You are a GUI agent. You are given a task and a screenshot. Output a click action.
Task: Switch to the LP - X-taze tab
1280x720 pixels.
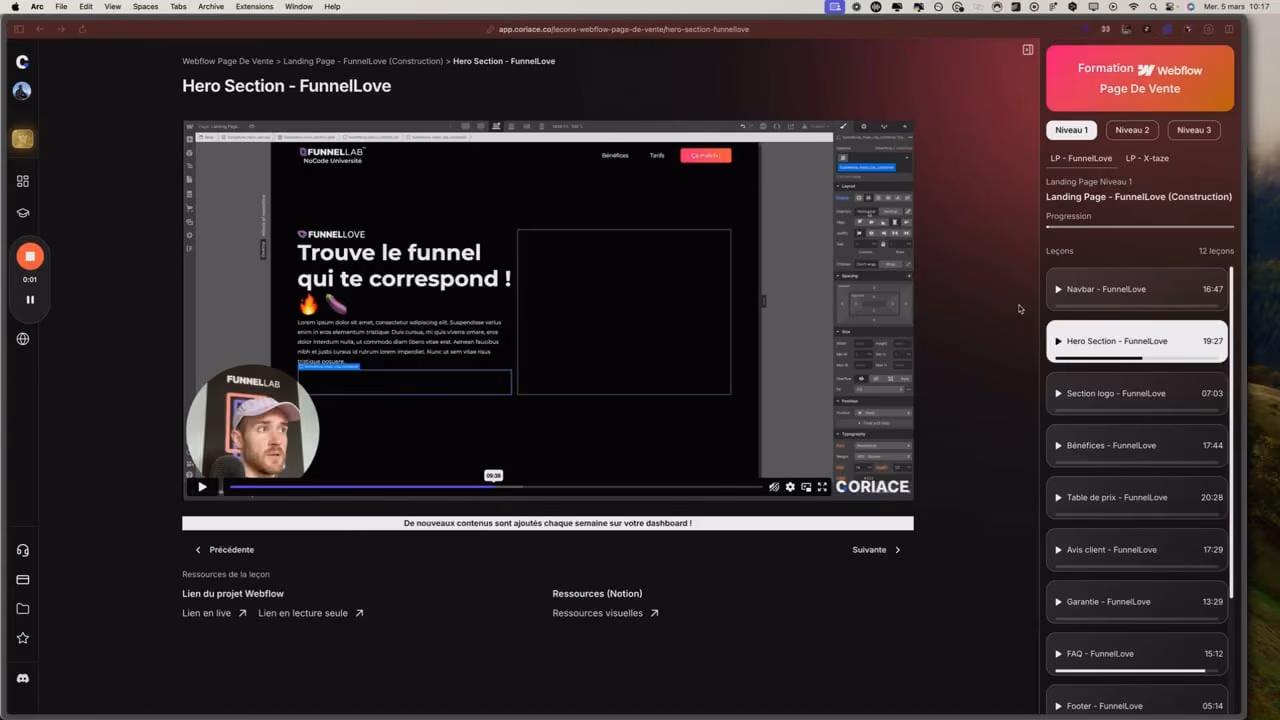(1147, 158)
